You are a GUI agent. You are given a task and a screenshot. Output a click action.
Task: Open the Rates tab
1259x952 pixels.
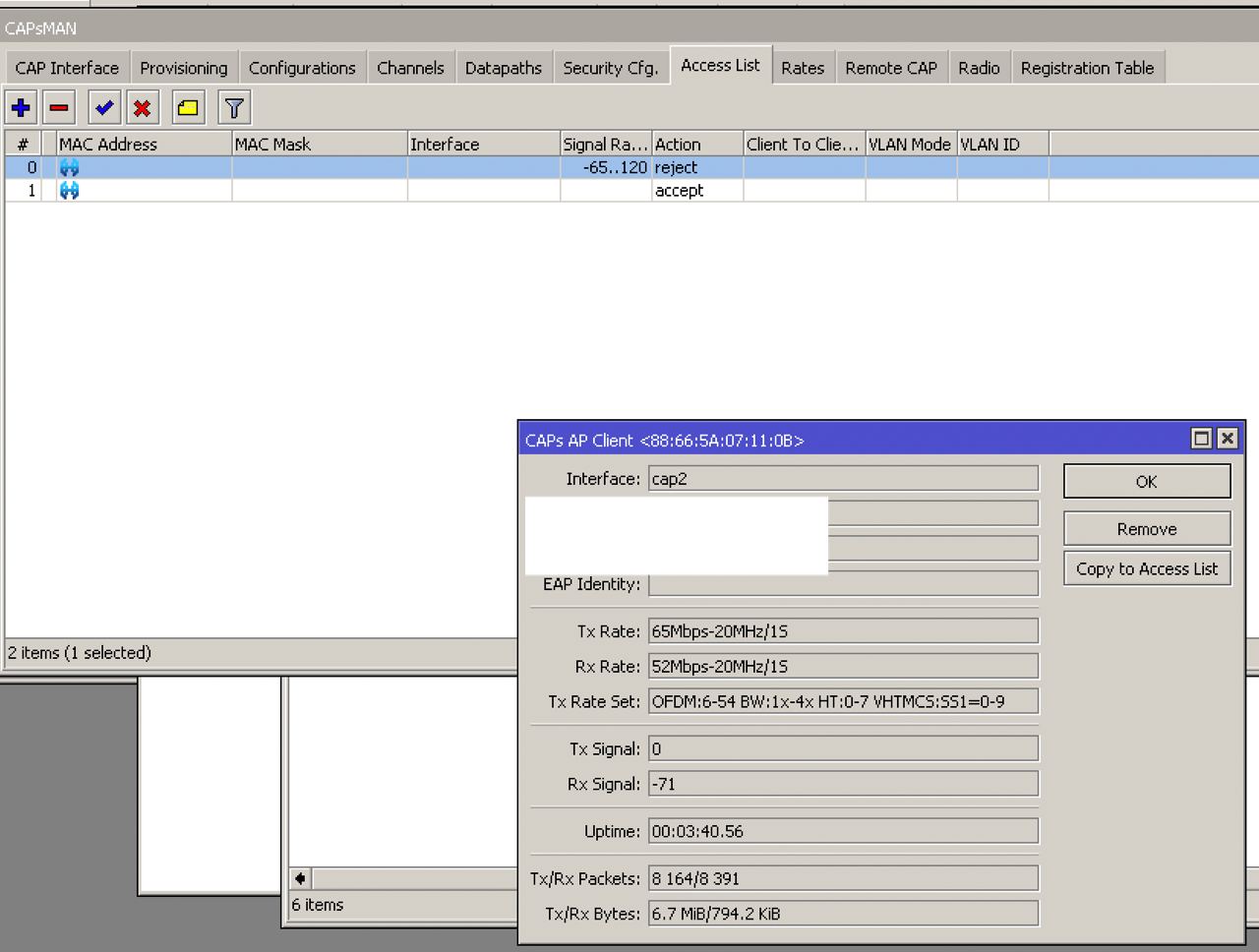pos(803,68)
